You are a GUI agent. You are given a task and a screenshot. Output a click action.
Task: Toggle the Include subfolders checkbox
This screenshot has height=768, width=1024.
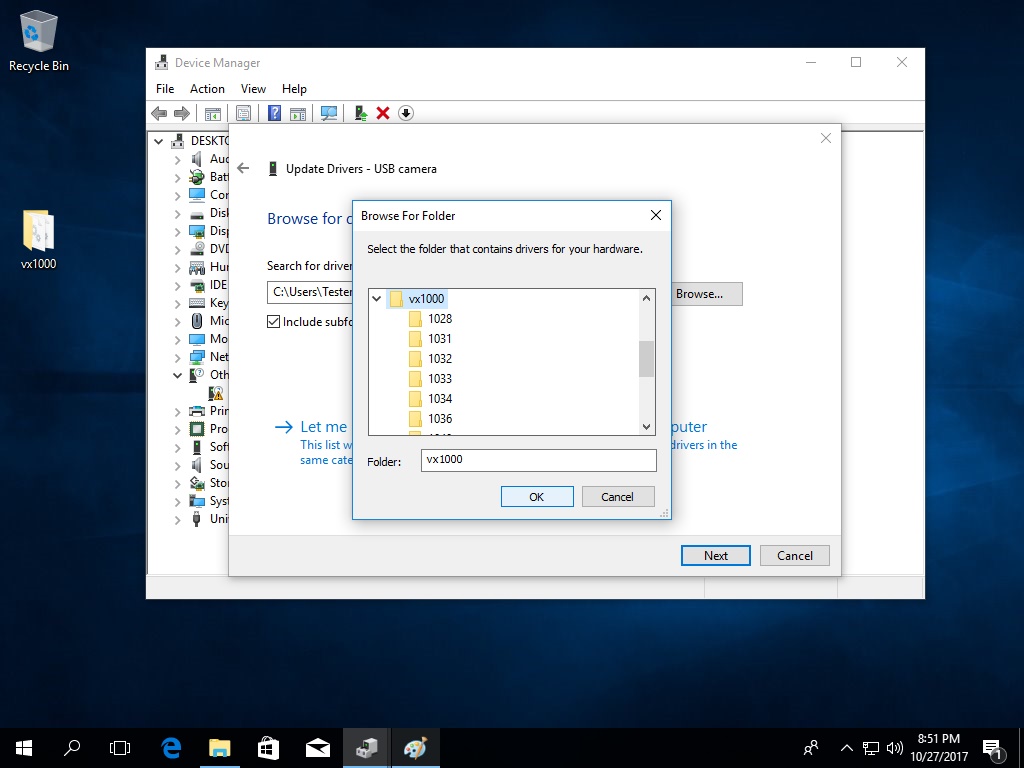[x=274, y=321]
